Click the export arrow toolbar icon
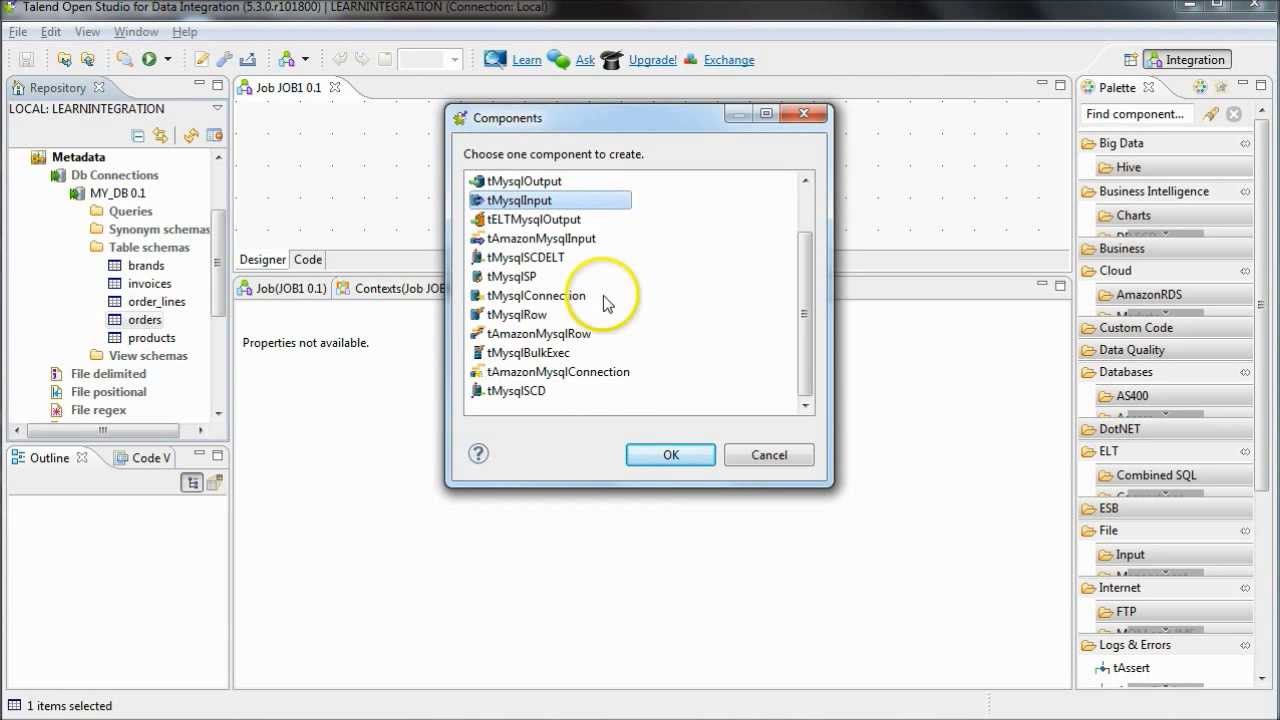Viewport: 1280px width, 720px height. point(247,60)
